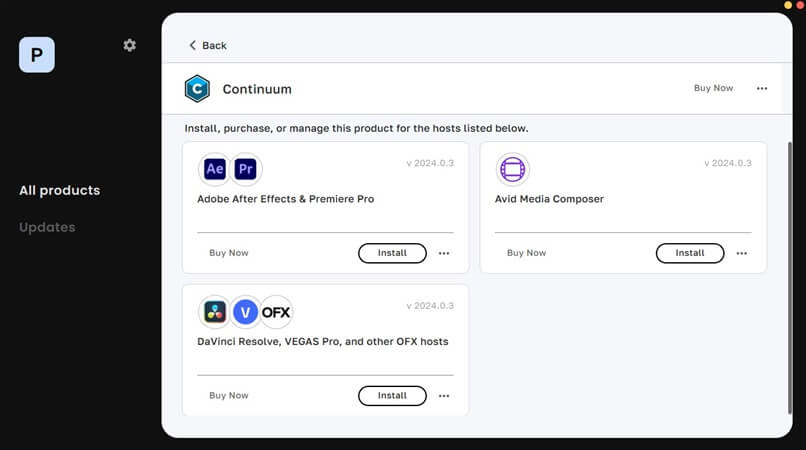Image resolution: width=806 pixels, height=450 pixels.
Task: Select All products in the sidebar
Action: click(60, 190)
